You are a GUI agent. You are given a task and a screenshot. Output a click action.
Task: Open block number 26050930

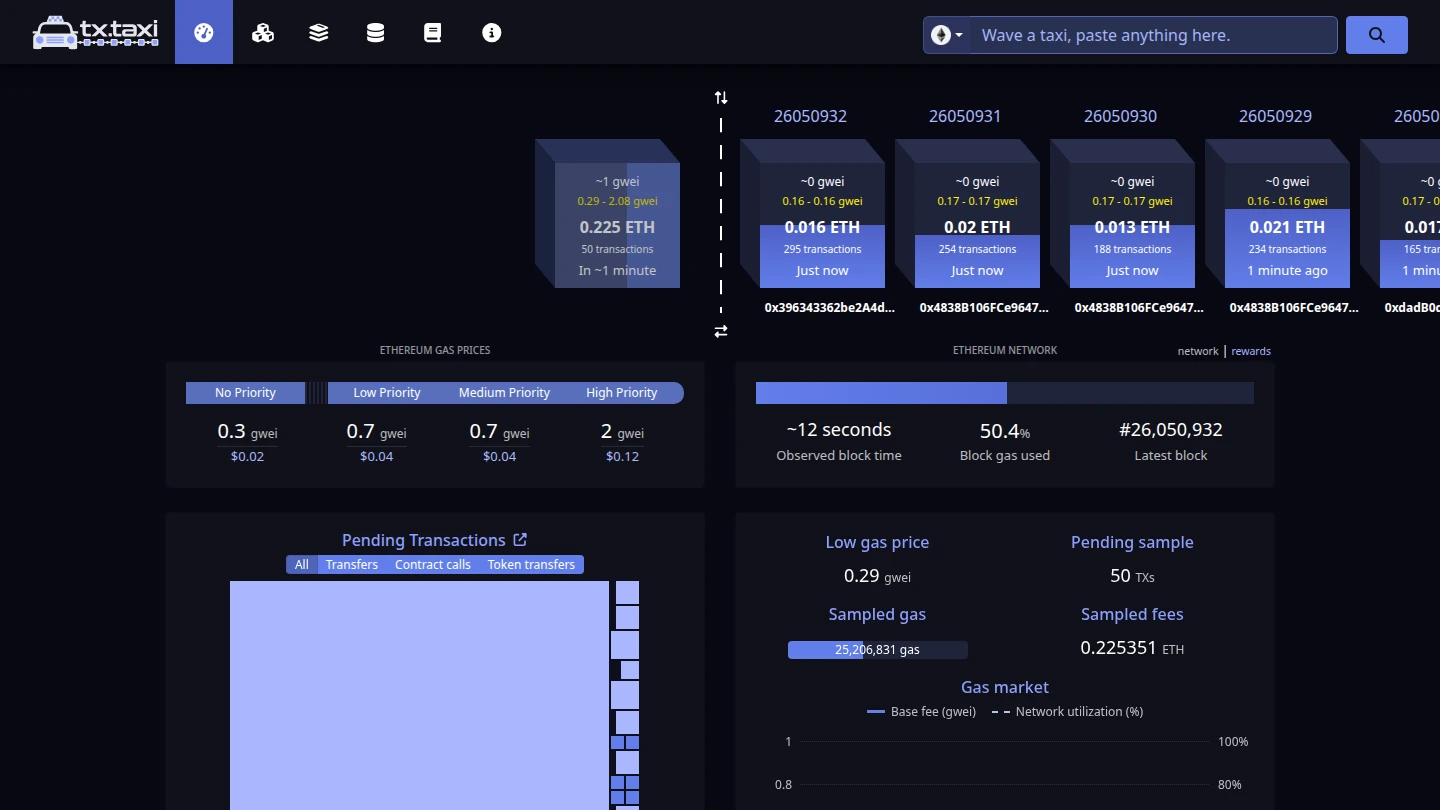click(x=1120, y=116)
